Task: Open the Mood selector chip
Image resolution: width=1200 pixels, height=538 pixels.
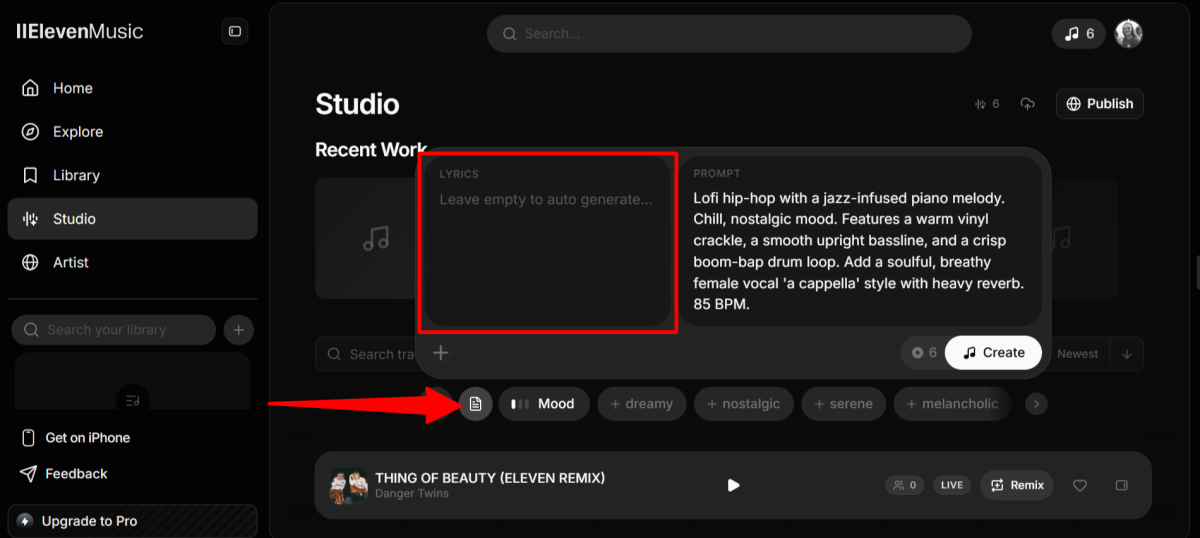Action: click(544, 404)
